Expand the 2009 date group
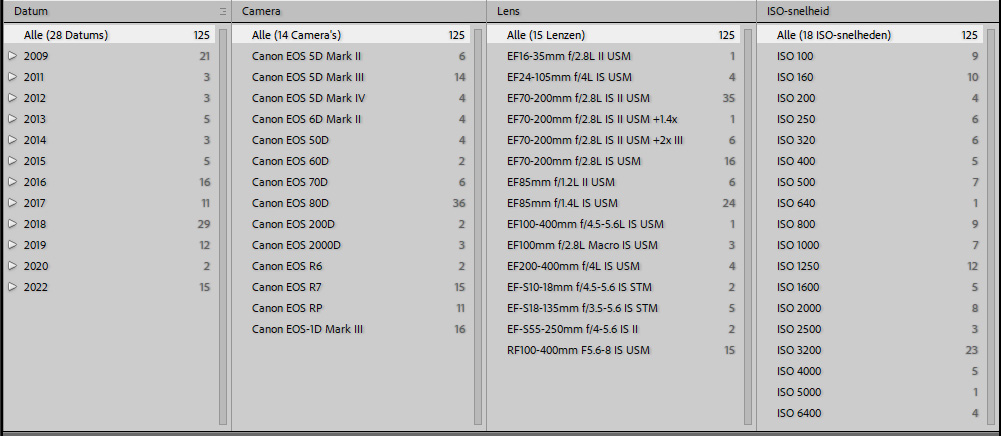The image size is (1001, 436). pyautogui.click(x=13, y=56)
